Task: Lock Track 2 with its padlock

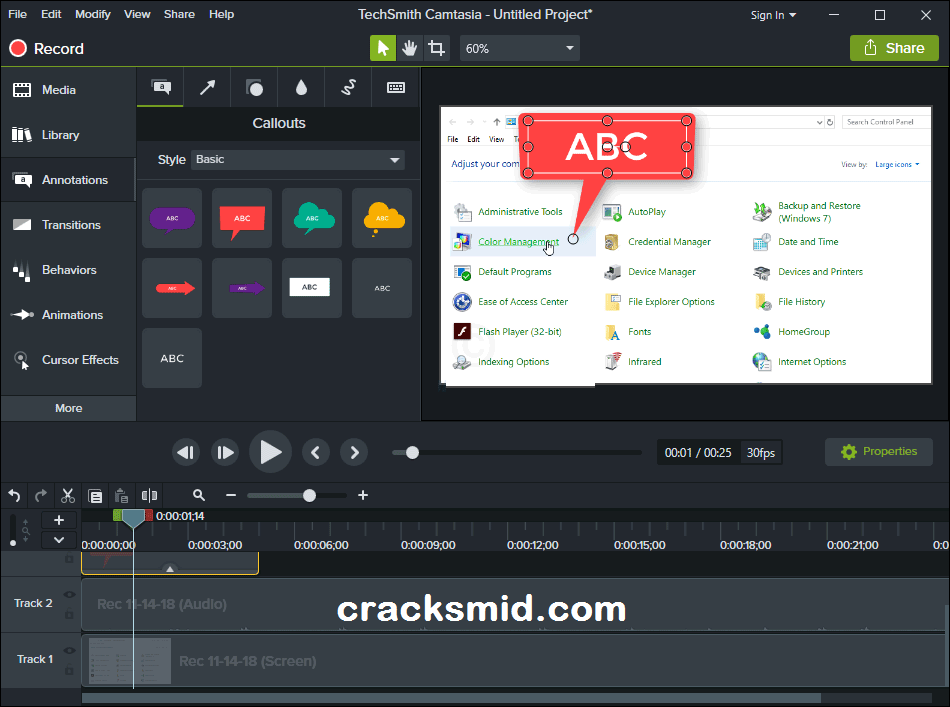Action: pos(69,614)
